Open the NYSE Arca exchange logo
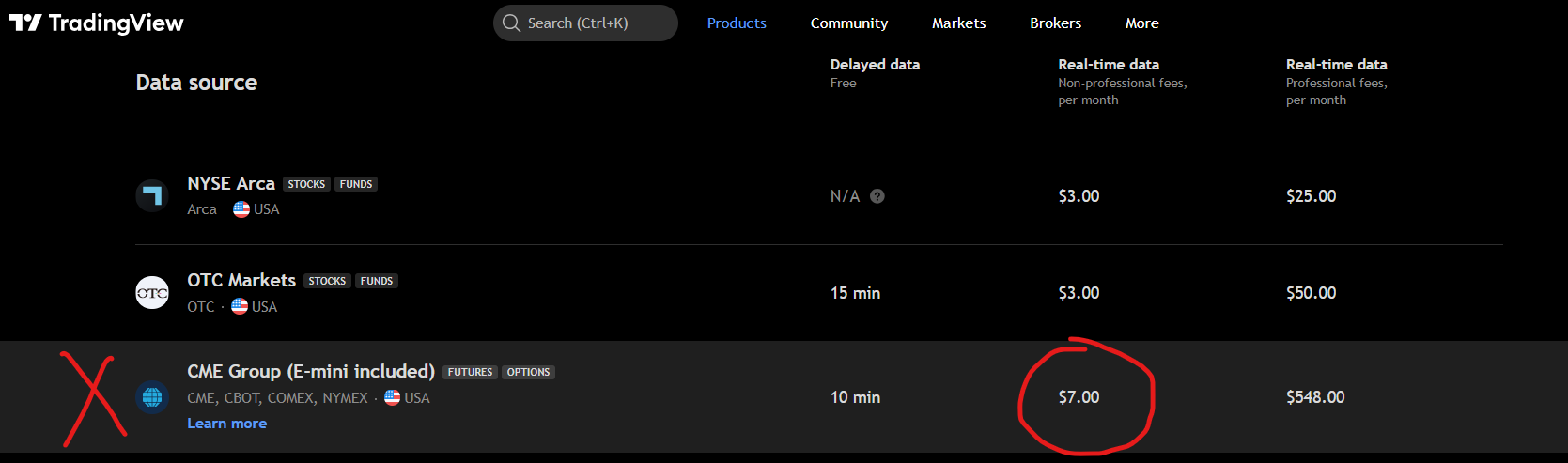The image size is (1568, 463). 152,195
